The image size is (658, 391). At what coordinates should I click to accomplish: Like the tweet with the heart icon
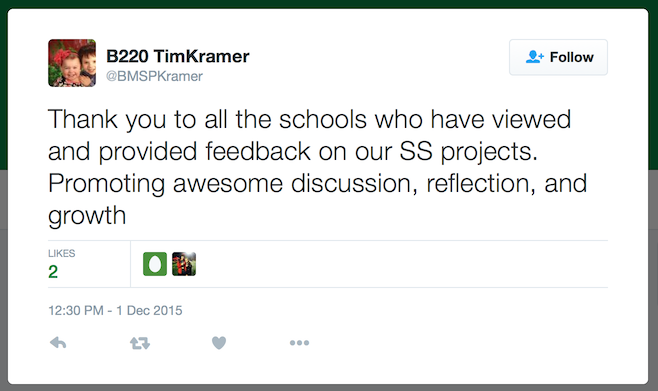tap(219, 343)
